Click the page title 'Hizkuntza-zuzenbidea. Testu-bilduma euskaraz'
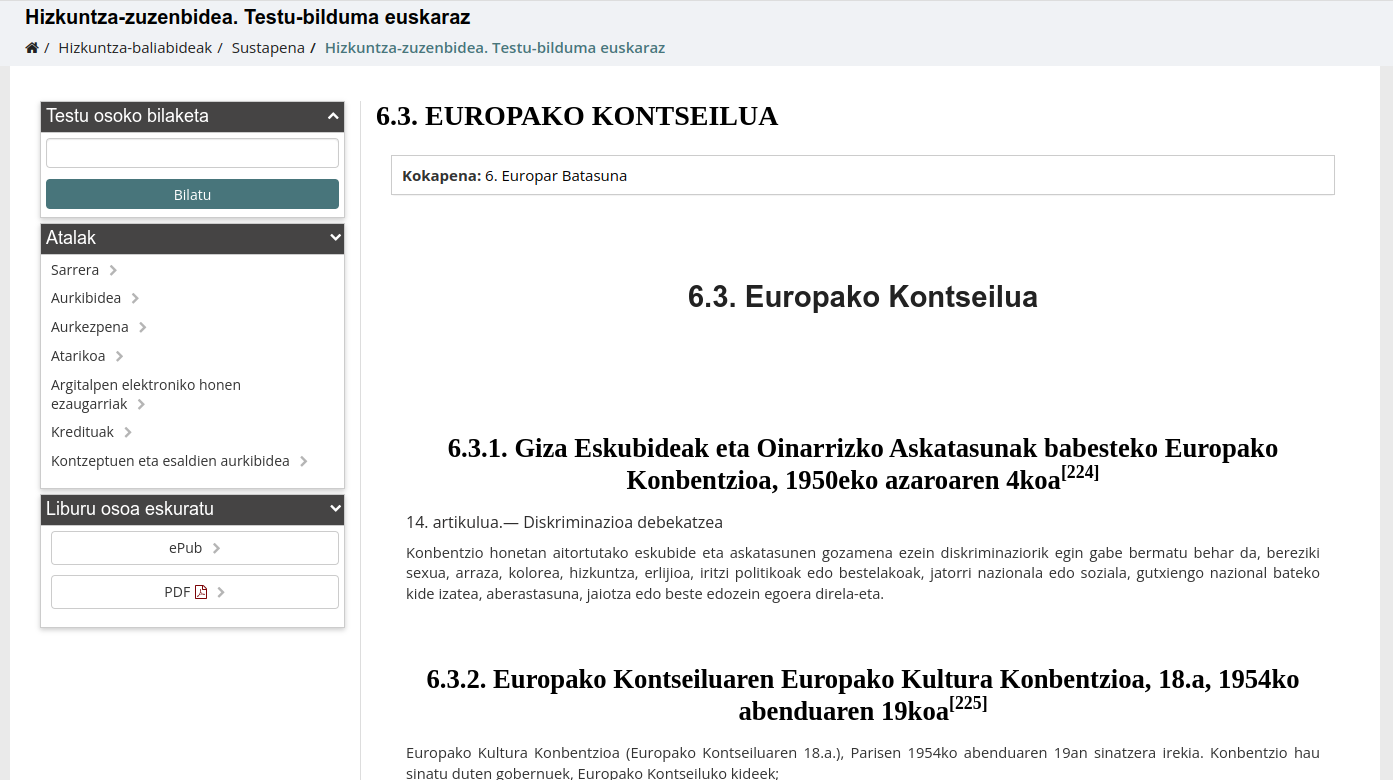The height and width of the screenshot is (780, 1393). [248, 17]
